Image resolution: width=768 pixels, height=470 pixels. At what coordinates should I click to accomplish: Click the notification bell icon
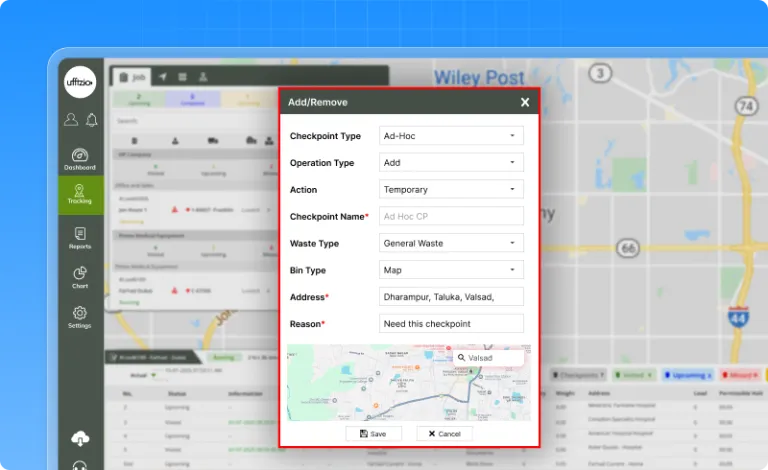coord(92,120)
